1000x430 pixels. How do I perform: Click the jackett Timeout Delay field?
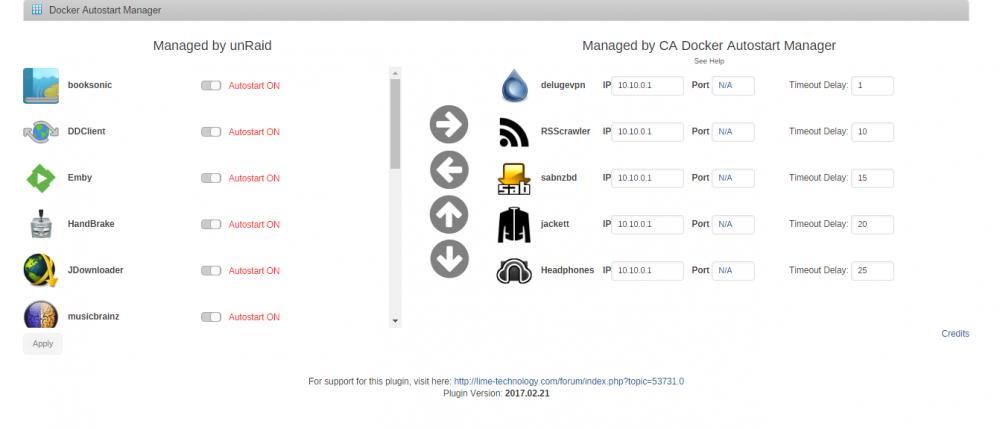[872, 225]
